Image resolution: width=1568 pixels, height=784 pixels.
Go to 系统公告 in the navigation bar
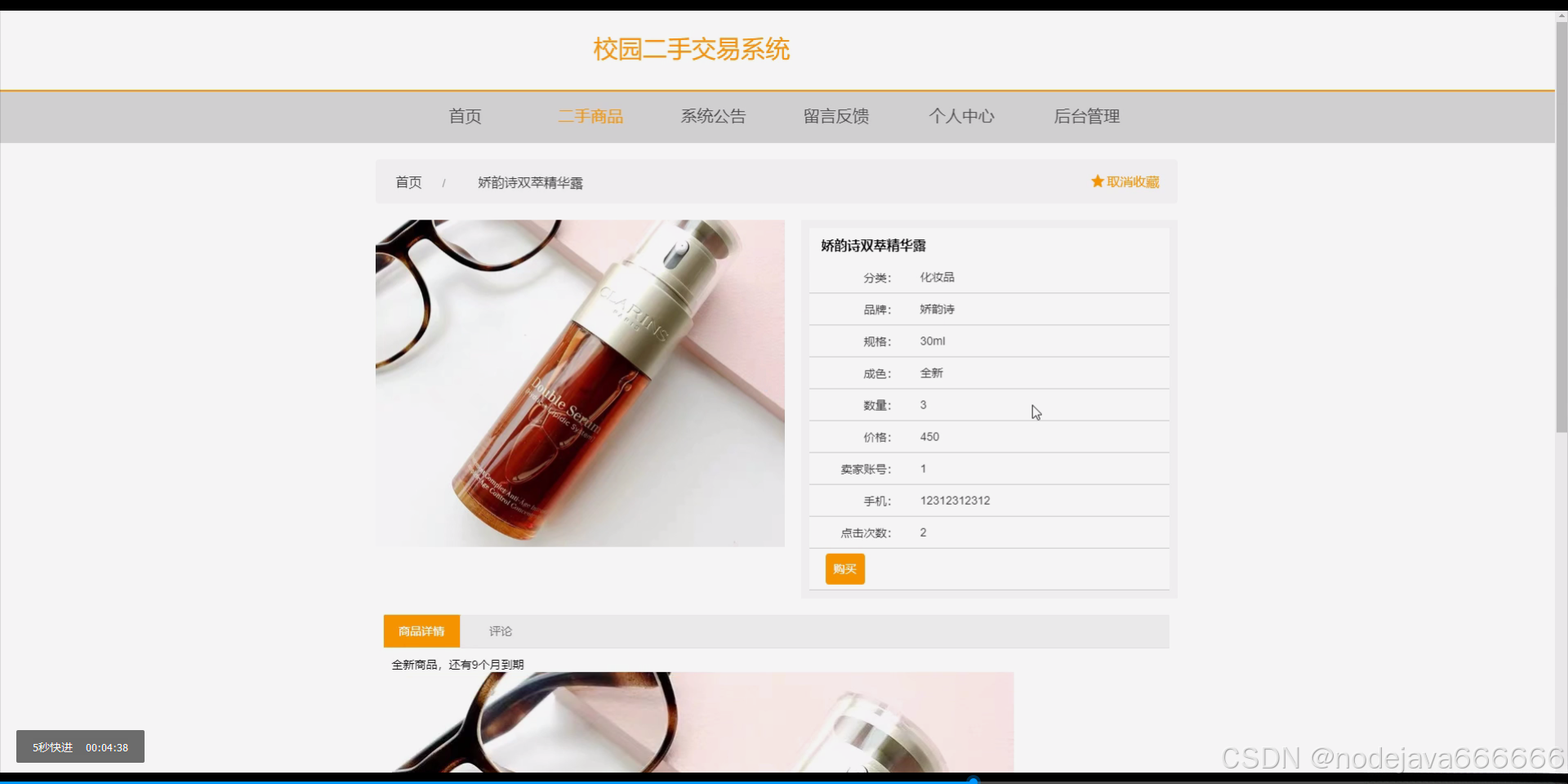[x=714, y=117]
